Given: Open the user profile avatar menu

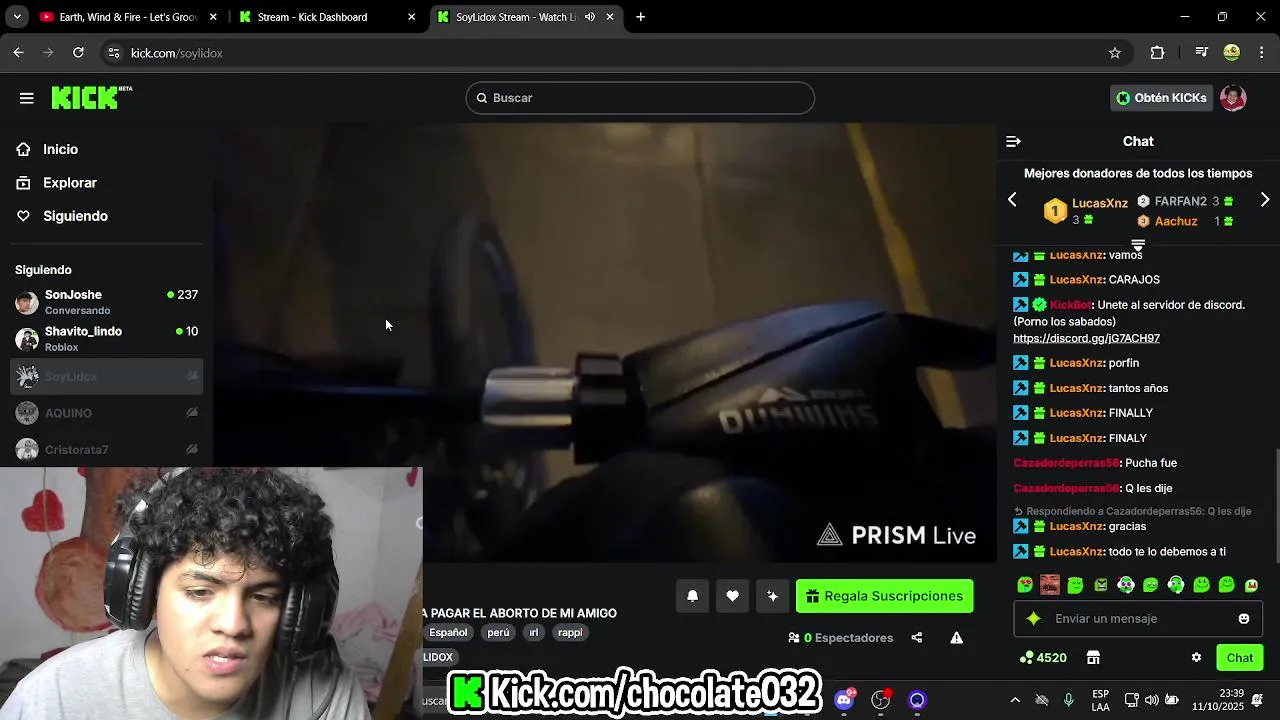Looking at the screenshot, I should point(1233,98).
